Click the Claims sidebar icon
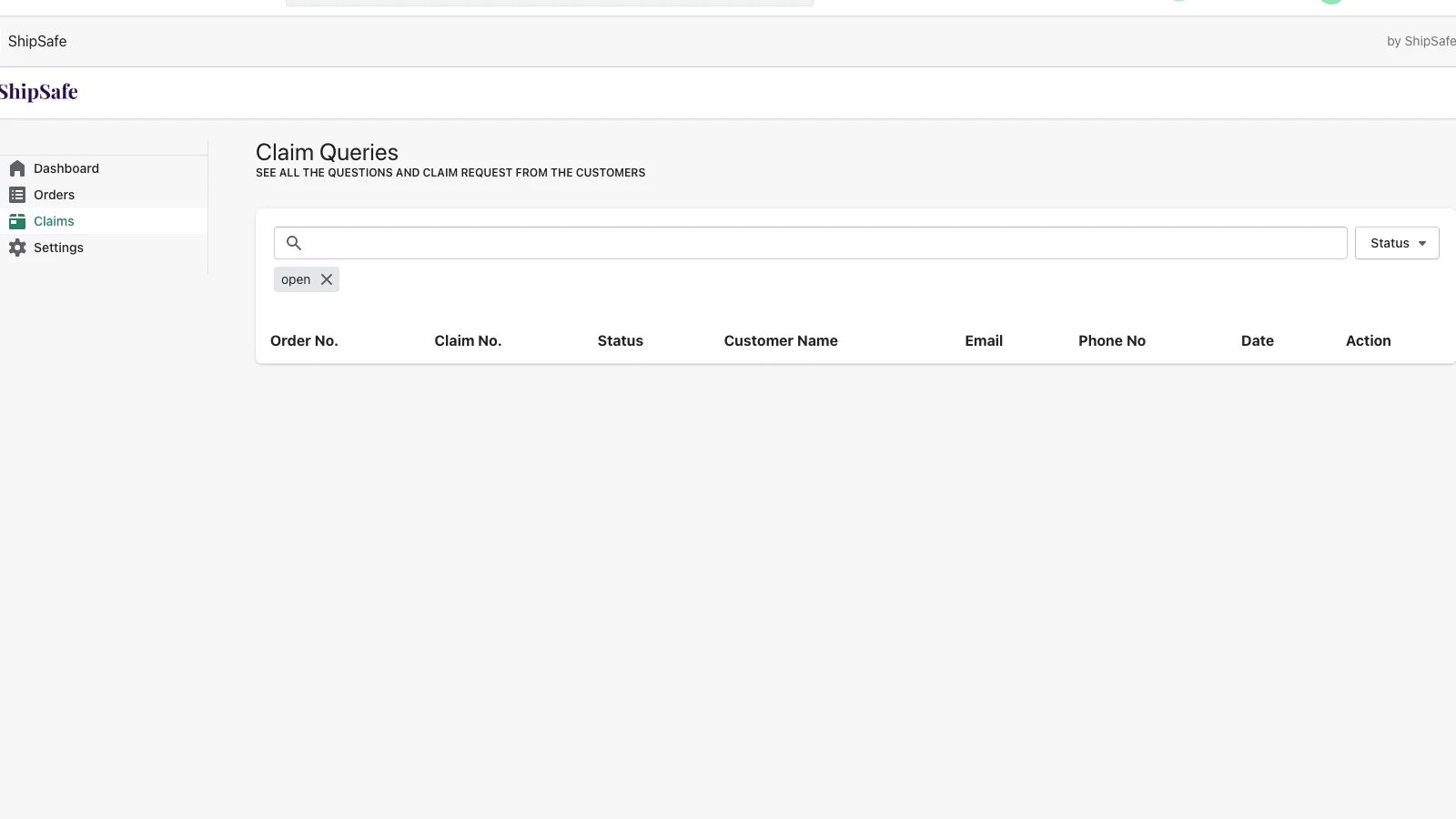1456x819 pixels. click(17, 221)
